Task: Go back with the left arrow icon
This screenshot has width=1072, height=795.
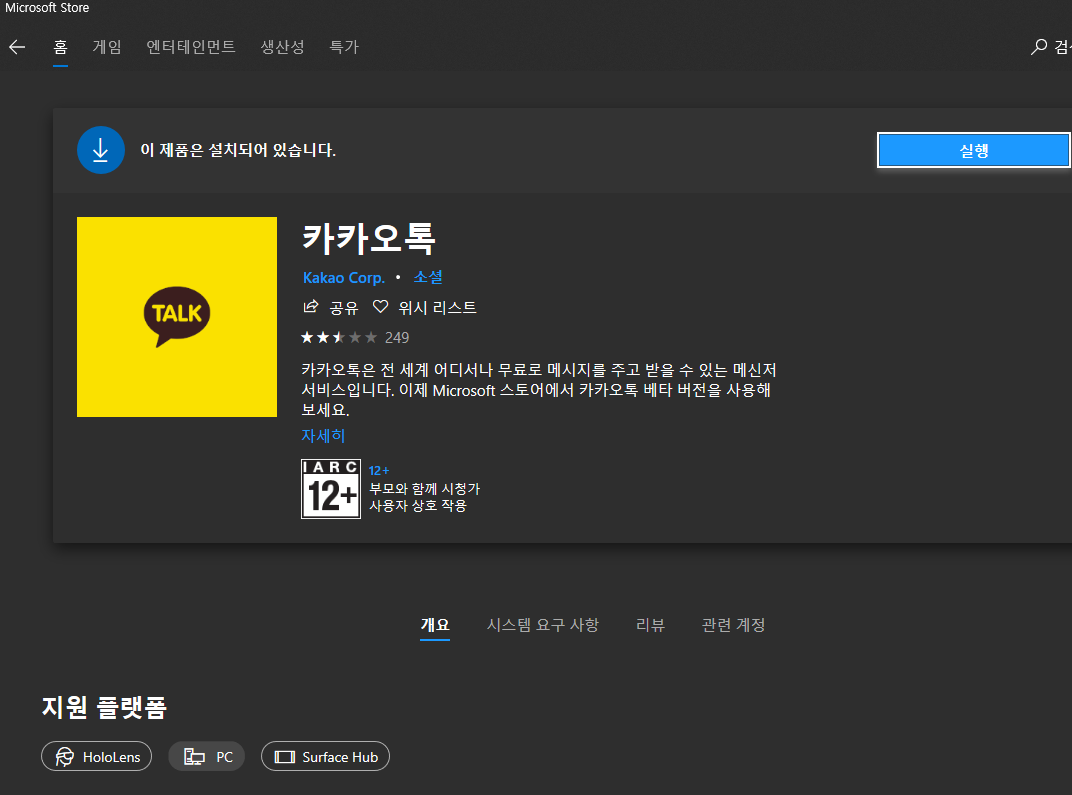Action: (x=17, y=47)
